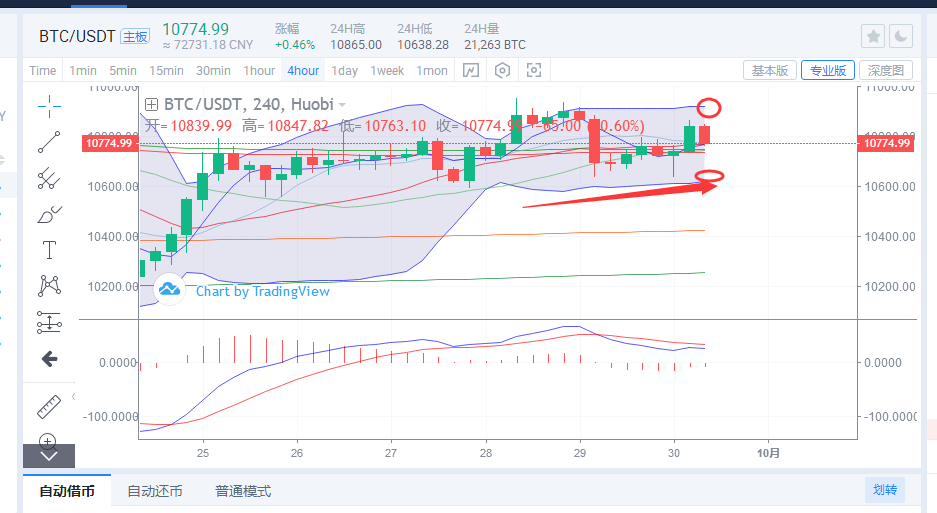Image resolution: width=937 pixels, height=513 pixels.
Task: Click the ≈ 72731.18 CNY price
Action: point(208,45)
